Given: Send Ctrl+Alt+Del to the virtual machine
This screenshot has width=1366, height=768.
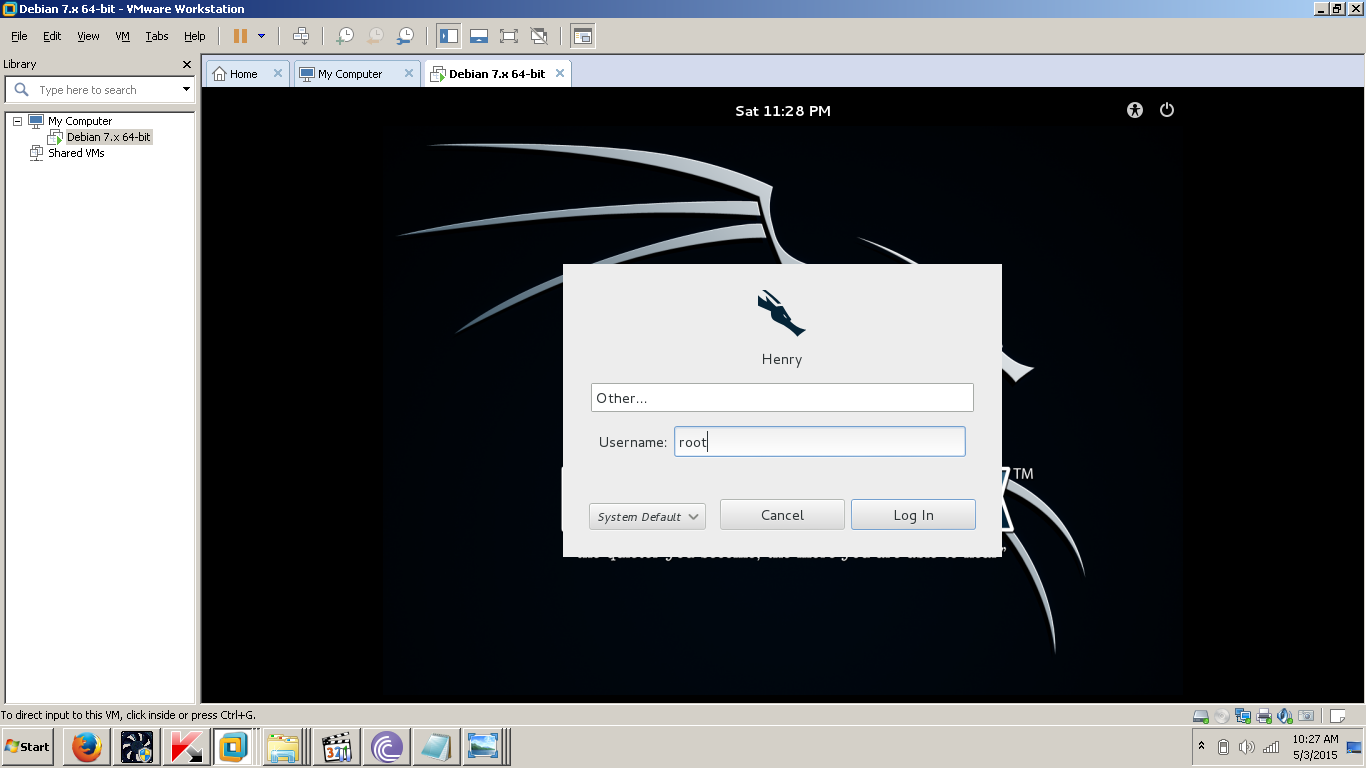Looking at the screenshot, I should [x=301, y=36].
